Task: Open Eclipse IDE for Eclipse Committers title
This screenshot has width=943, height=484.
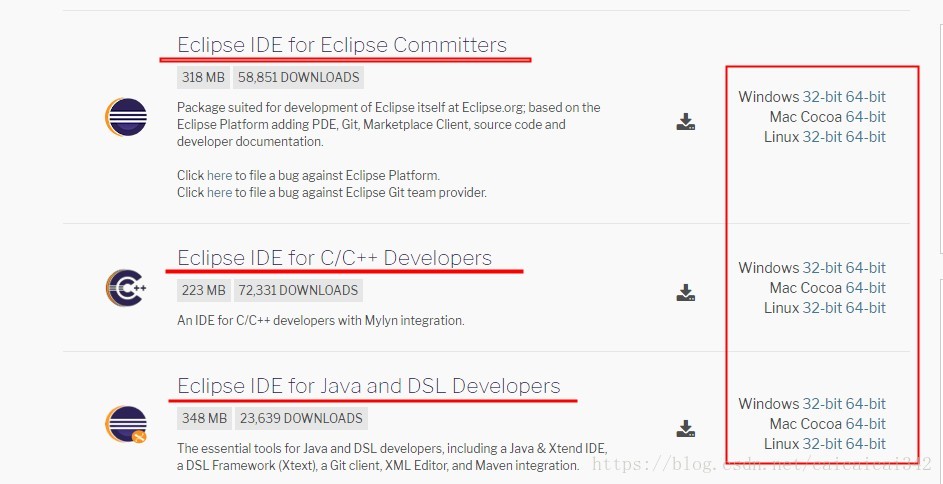Action: pyautogui.click(x=342, y=44)
